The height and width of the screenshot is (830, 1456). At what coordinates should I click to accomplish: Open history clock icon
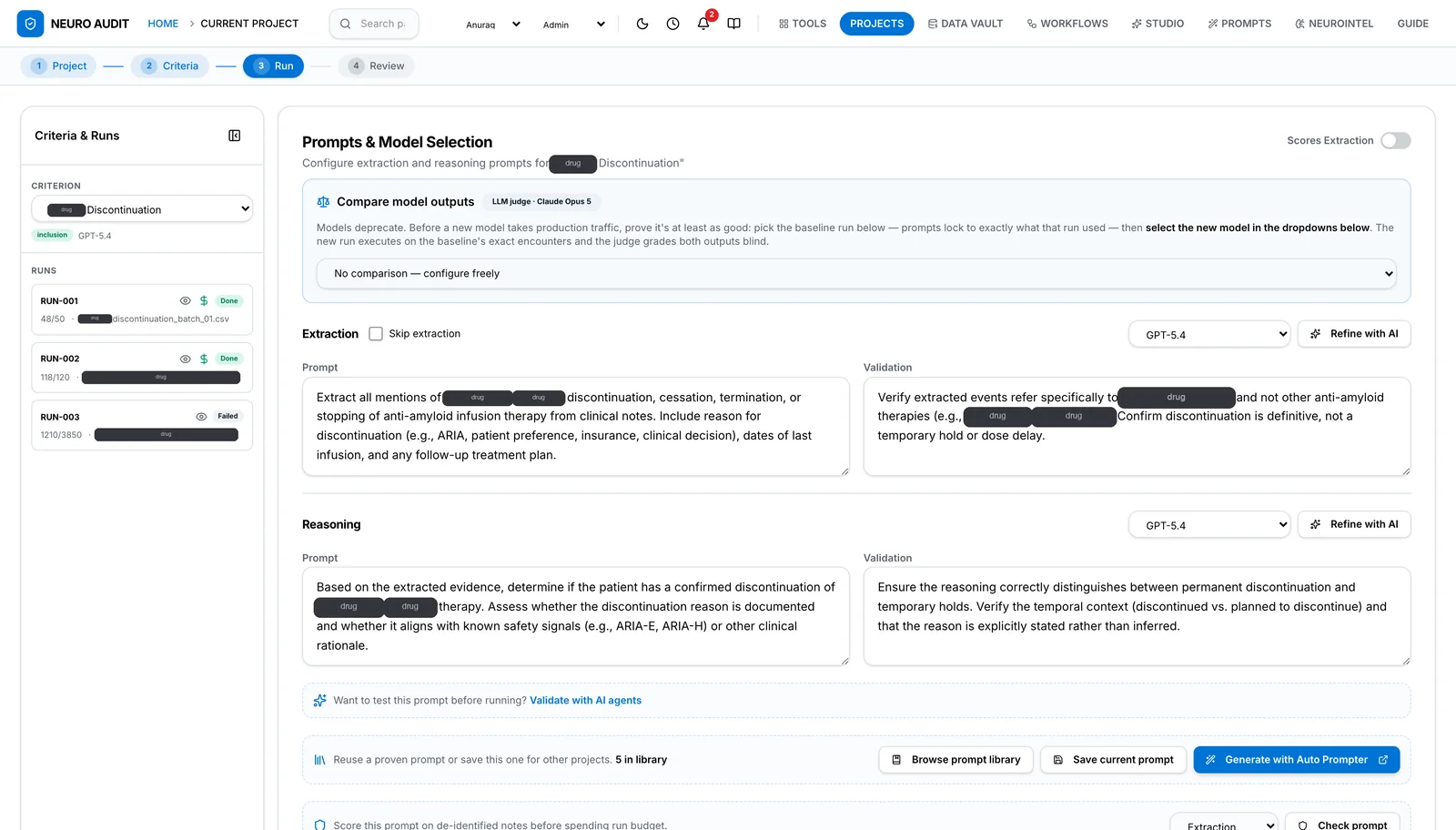(672, 24)
